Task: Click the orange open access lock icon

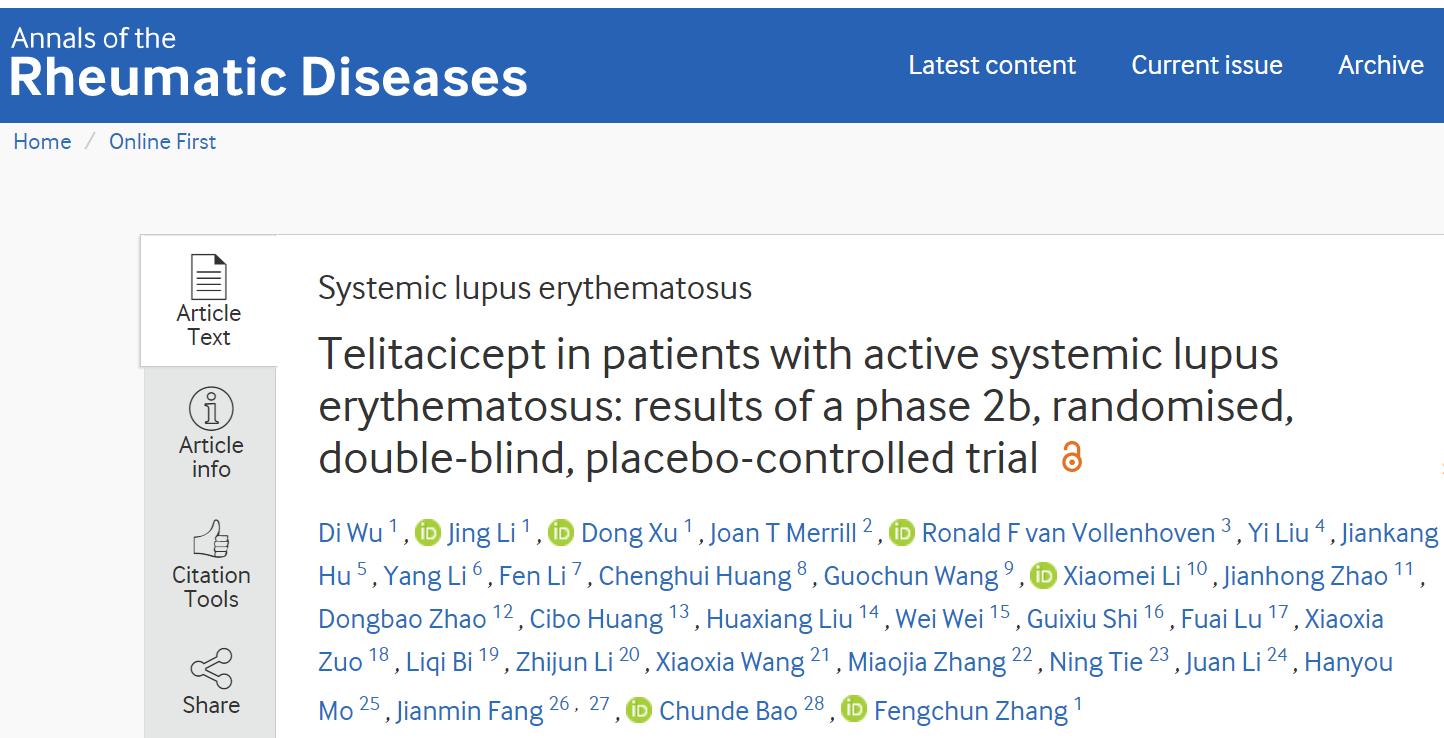Action: [x=1072, y=457]
